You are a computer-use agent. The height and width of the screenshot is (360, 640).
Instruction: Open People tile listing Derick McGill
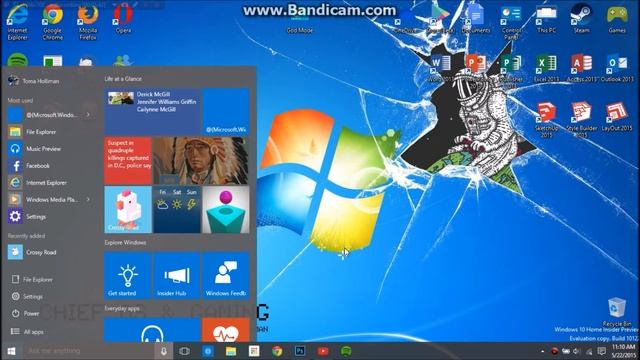coord(152,112)
